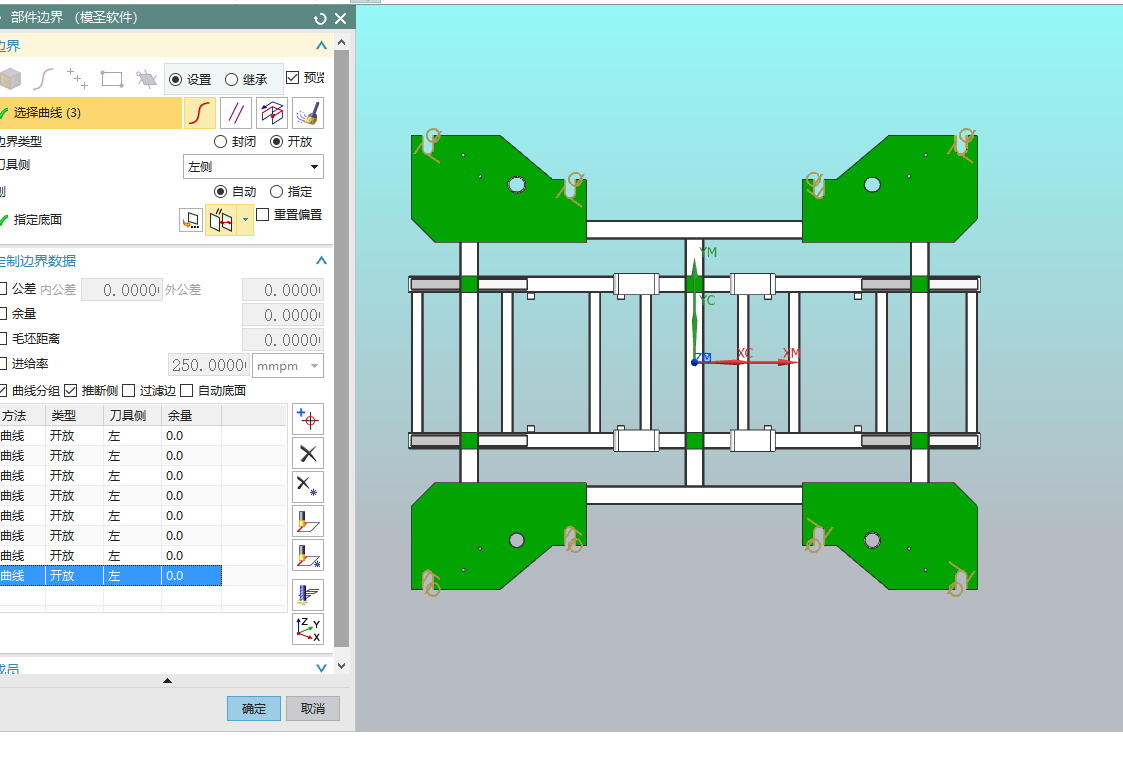Toggle the 毛坯距离 checkbox
This screenshot has height=760, width=1123.
3,339
